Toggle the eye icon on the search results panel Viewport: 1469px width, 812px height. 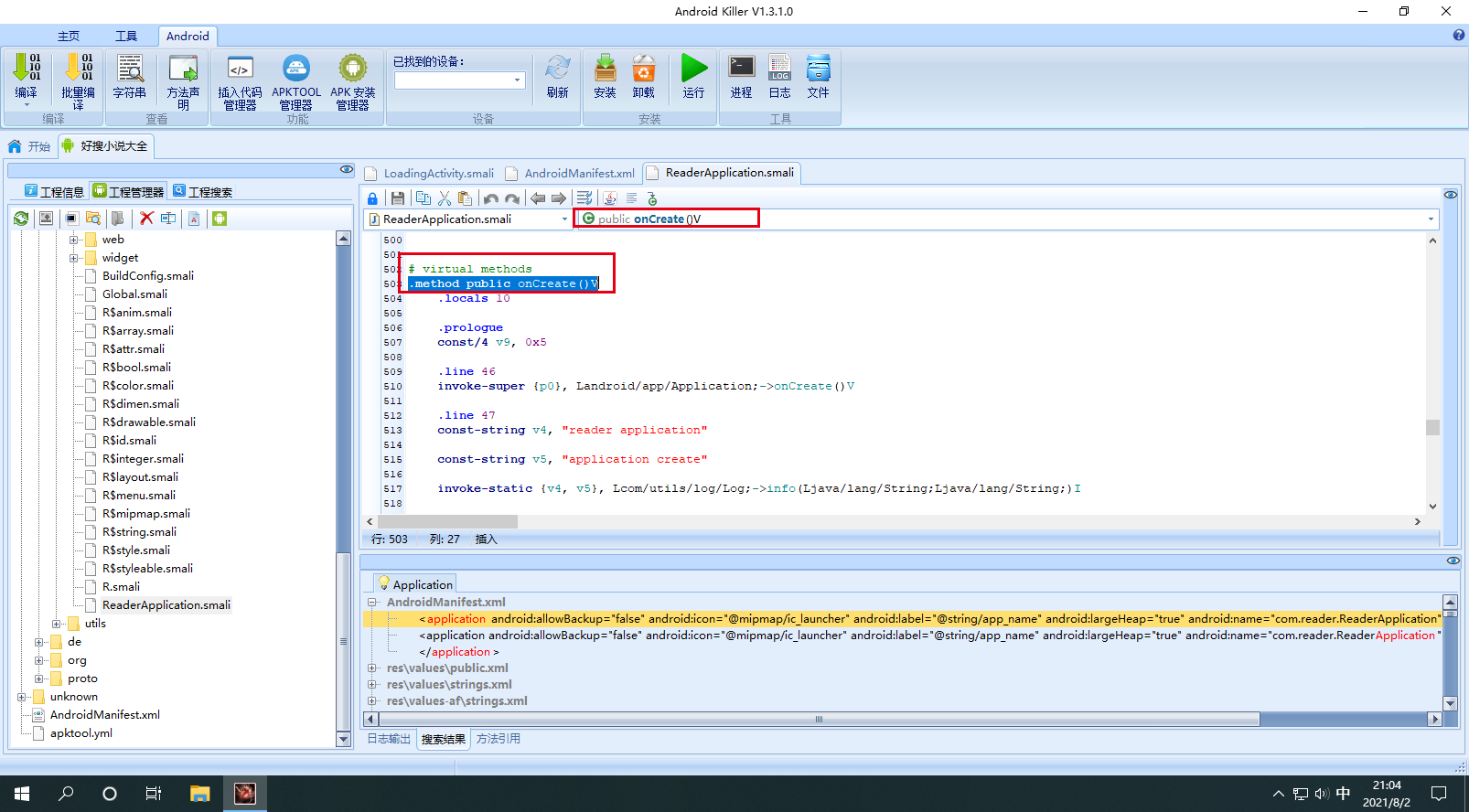(x=1453, y=561)
